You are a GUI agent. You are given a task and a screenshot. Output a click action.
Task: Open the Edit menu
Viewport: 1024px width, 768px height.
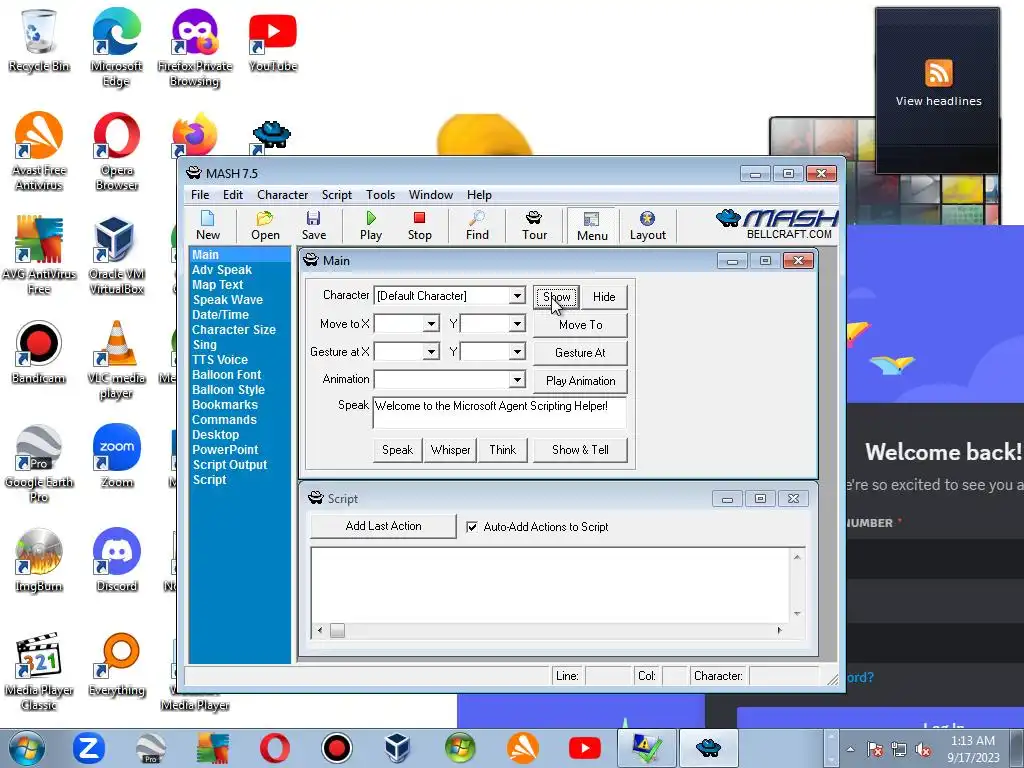(x=232, y=195)
